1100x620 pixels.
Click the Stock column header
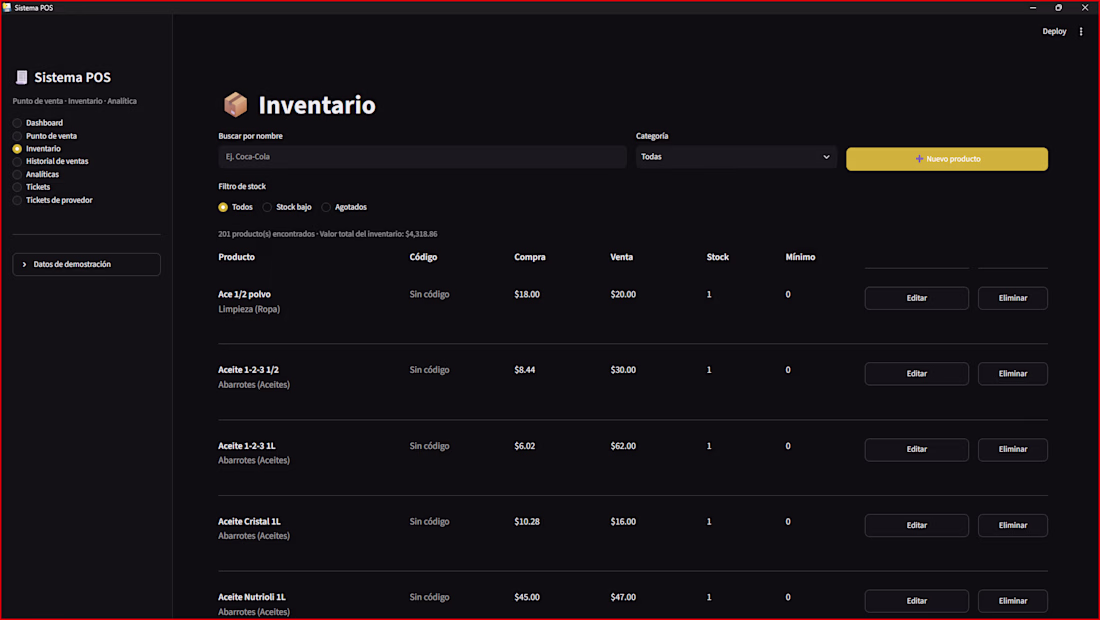[718, 257]
